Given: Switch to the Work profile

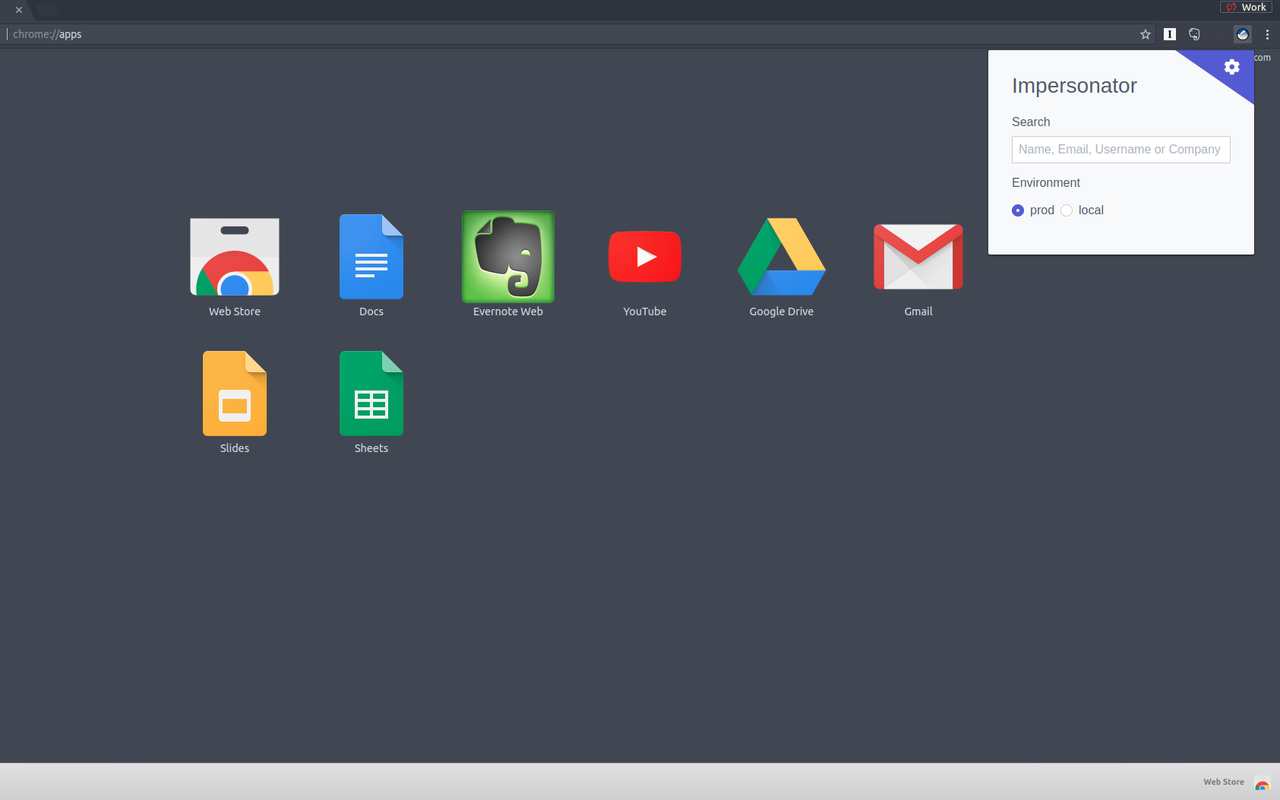Looking at the screenshot, I should [x=1246, y=7].
